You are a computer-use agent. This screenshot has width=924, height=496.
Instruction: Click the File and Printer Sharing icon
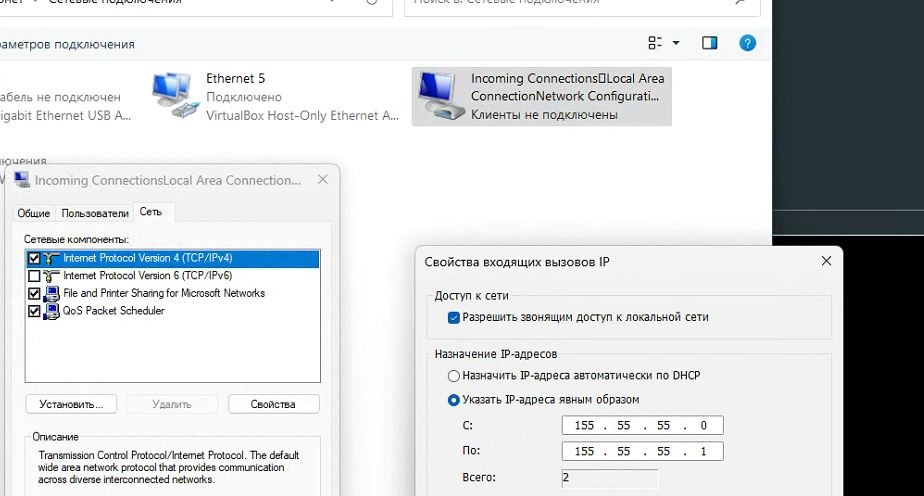(x=52, y=293)
